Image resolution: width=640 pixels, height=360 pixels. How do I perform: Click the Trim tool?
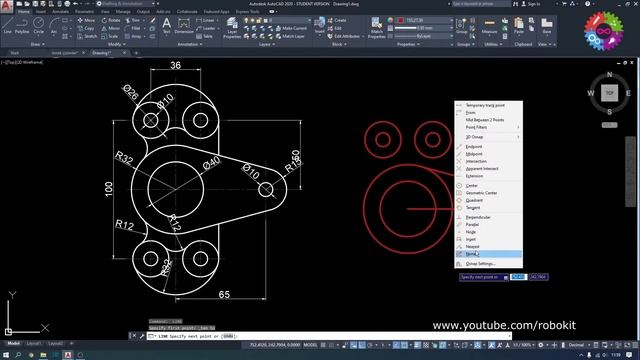click(x=133, y=20)
